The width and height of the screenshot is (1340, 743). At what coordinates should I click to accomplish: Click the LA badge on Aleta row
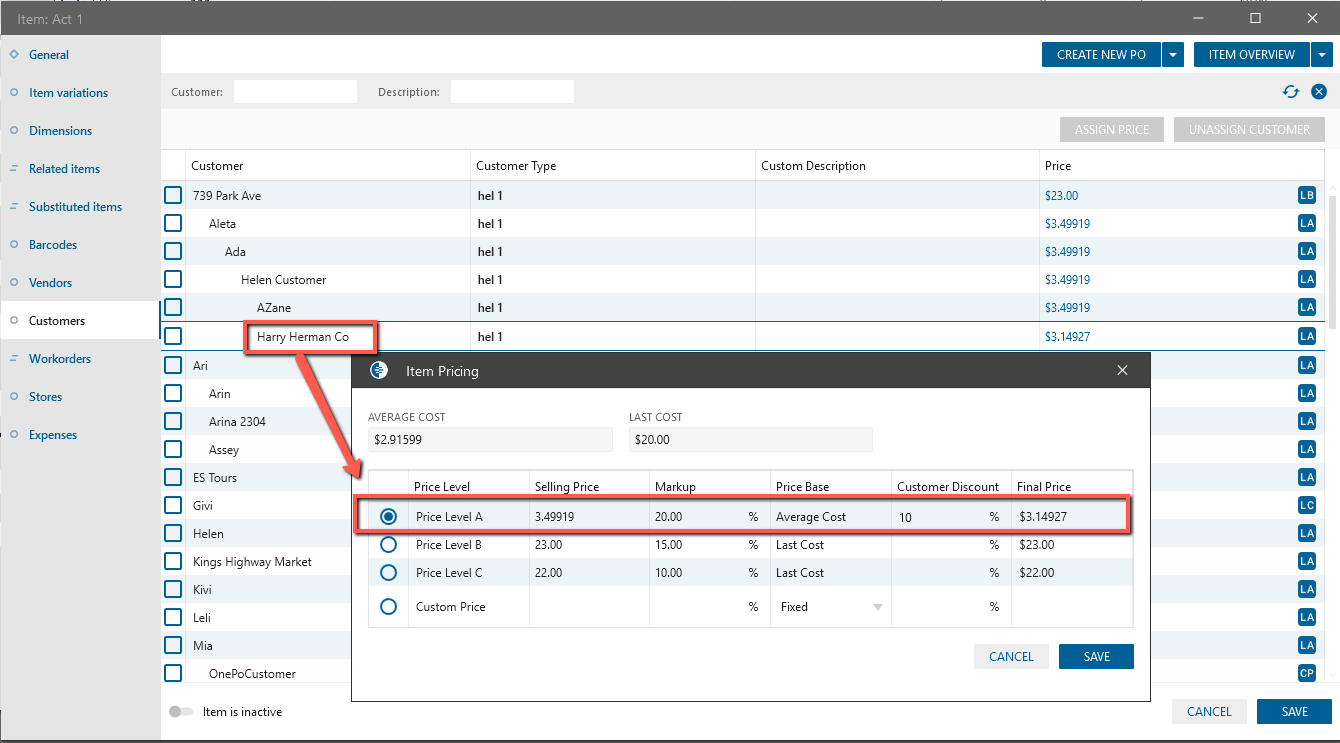click(x=1306, y=224)
